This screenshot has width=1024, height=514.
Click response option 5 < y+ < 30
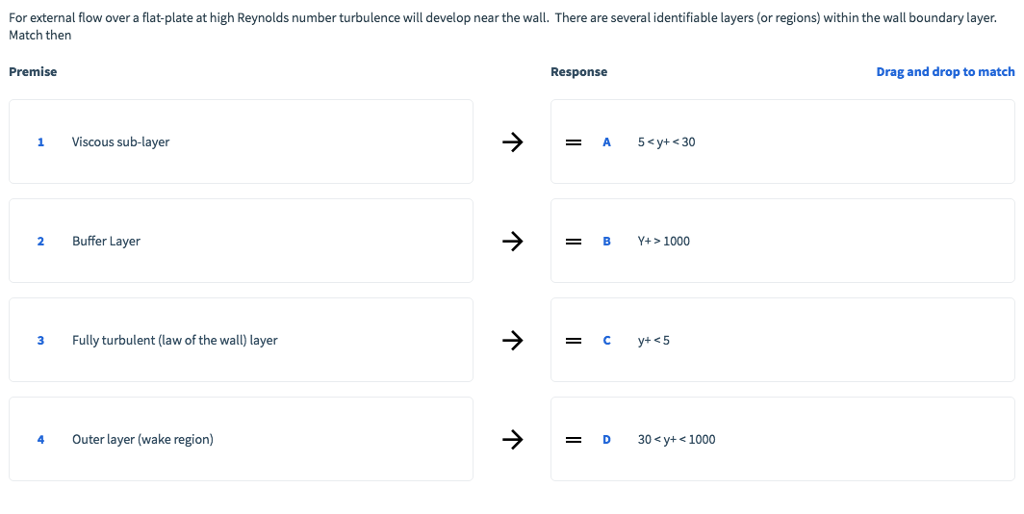pyautogui.click(x=666, y=142)
